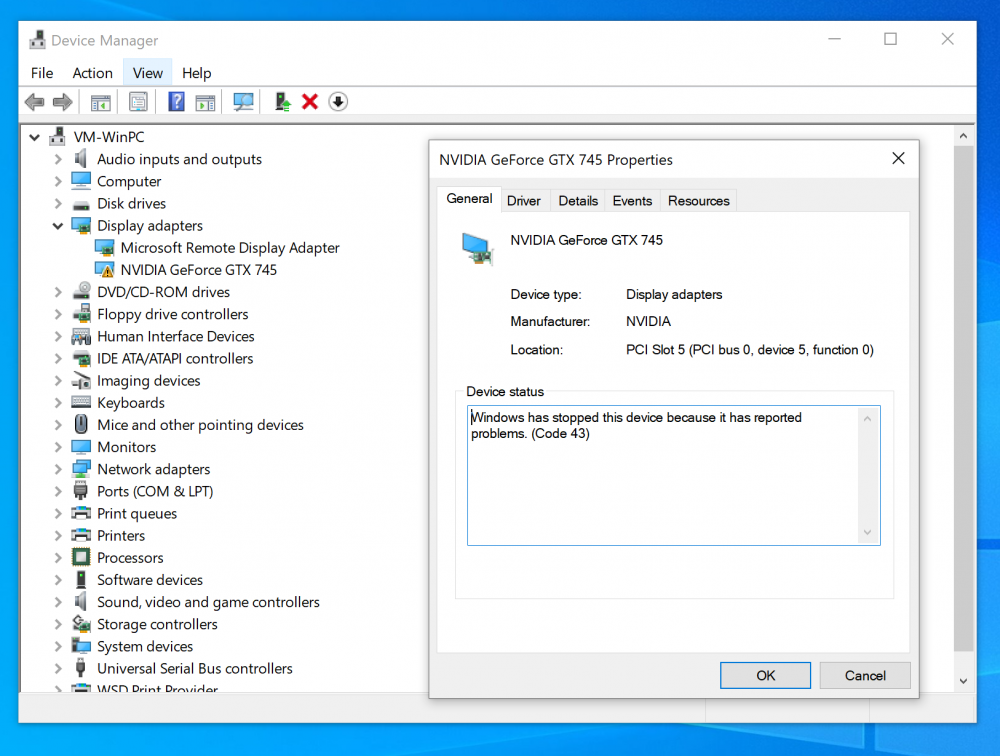Screen dimensions: 1000x756
Task: Click the Forward arrow toolbar icon
Action: (62, 102)
